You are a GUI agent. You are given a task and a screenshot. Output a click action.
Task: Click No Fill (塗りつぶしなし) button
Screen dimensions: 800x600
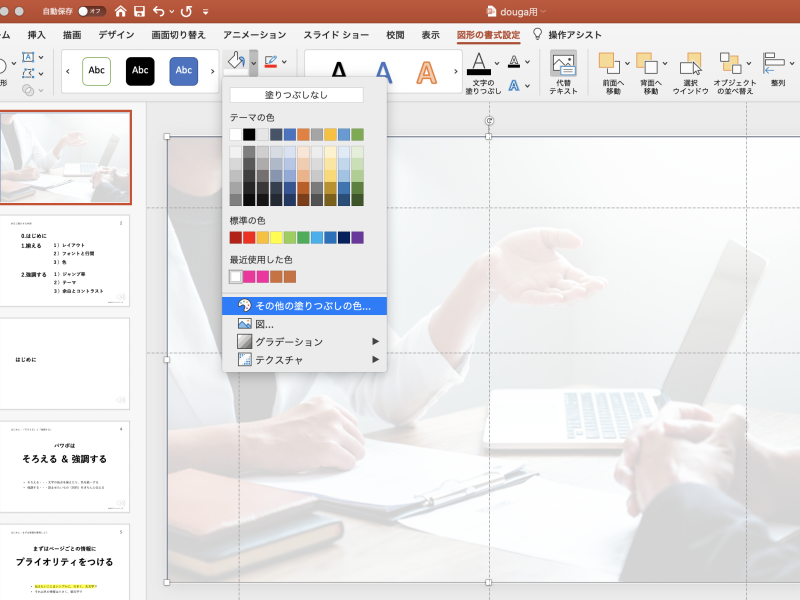(296, 96)
